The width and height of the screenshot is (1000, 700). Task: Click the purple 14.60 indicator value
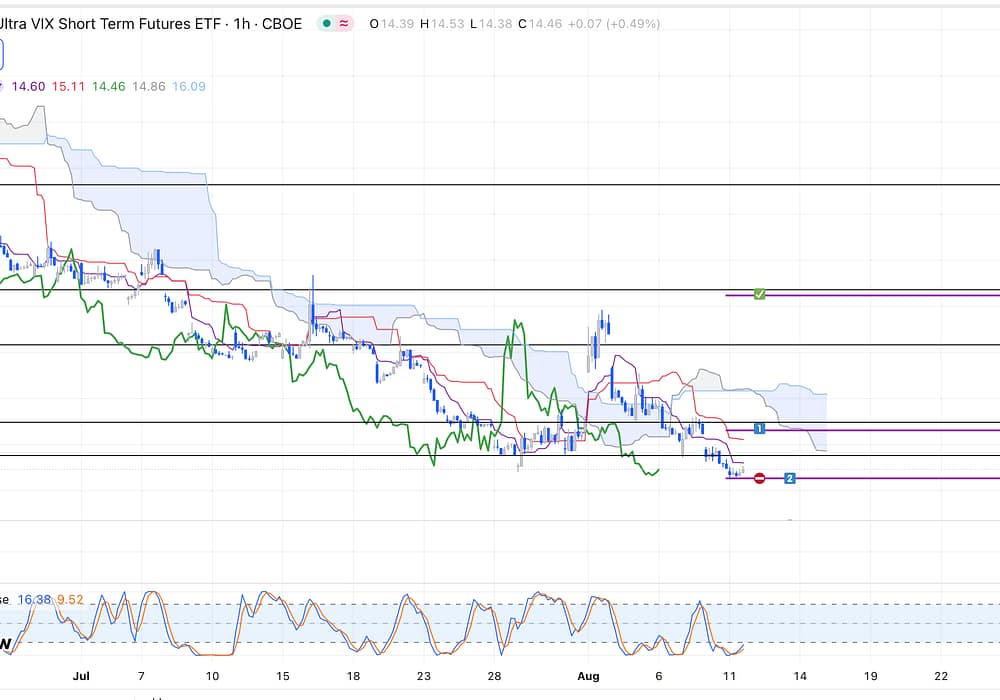[27, 87]
